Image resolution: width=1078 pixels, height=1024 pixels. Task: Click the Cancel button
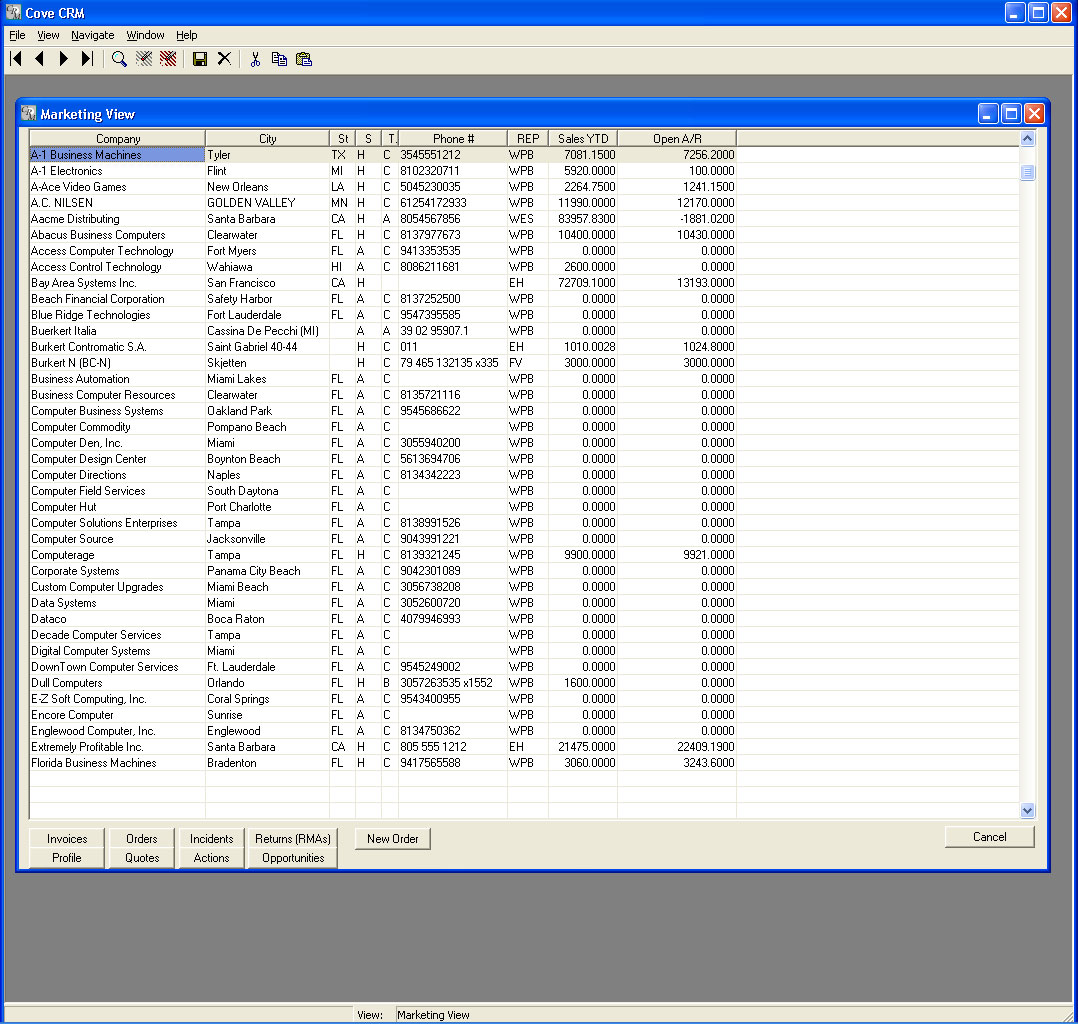click(989, 836)
